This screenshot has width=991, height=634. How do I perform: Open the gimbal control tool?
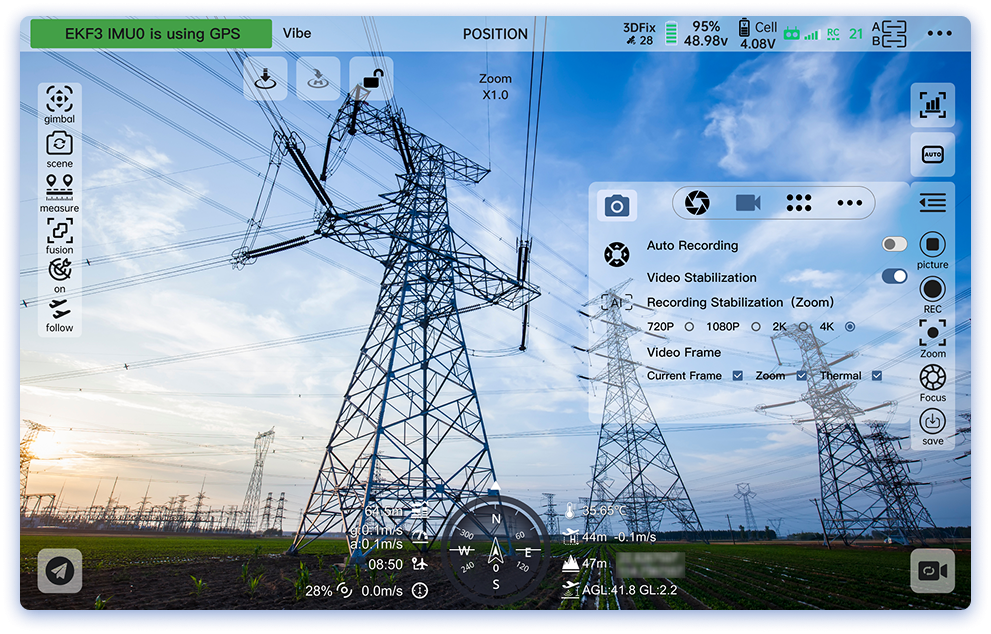coord(60,100)
